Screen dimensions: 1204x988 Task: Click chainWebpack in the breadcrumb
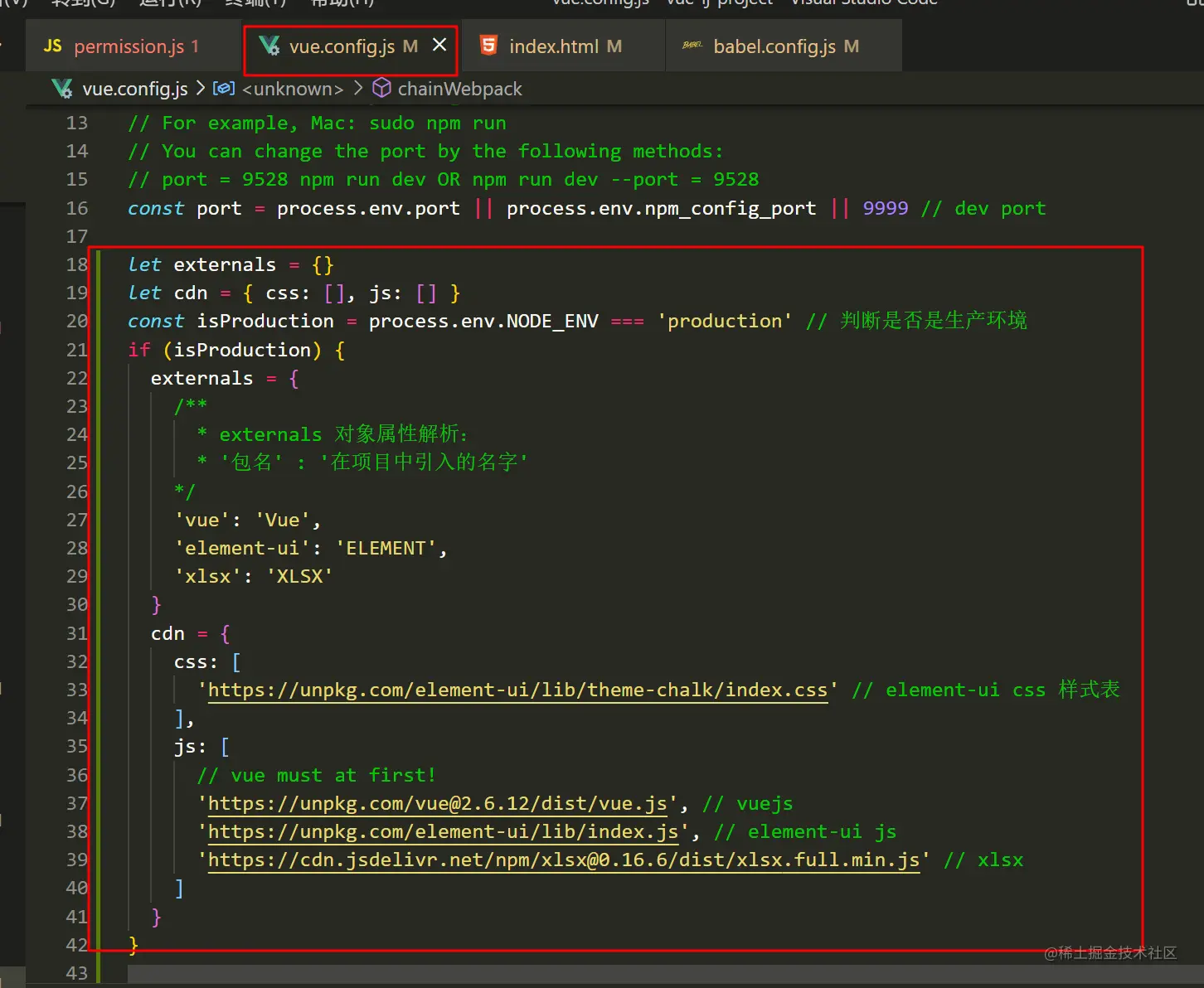[x=460, y=89]
